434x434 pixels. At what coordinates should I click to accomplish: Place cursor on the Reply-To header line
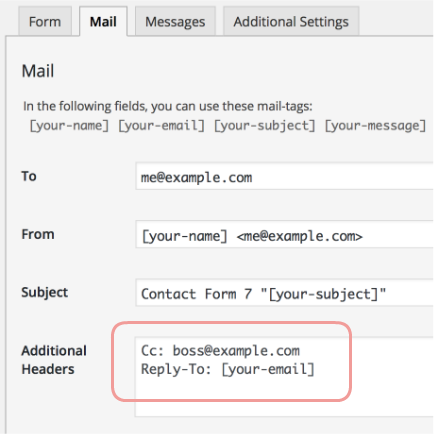228,369
